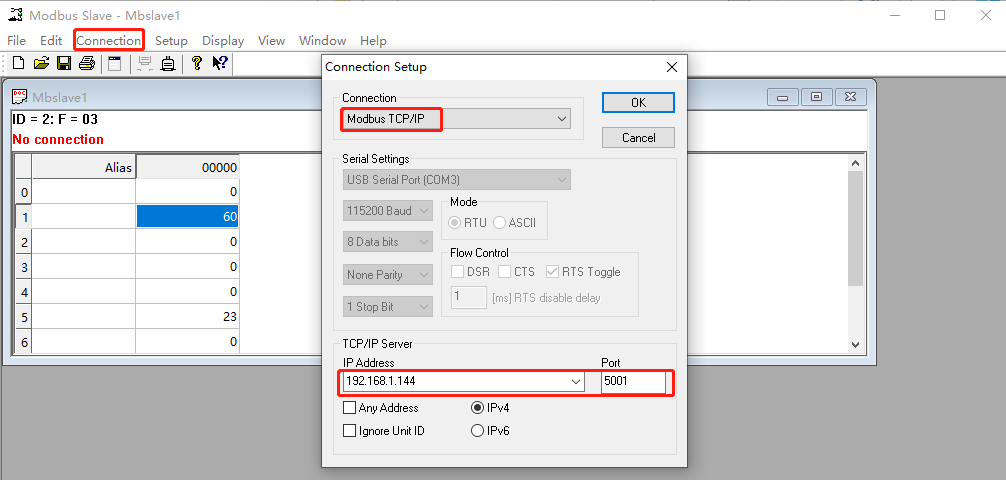Click the Save floppy disk icon
This screenshot has height=480, width=1006.
(x=64, y=64)
